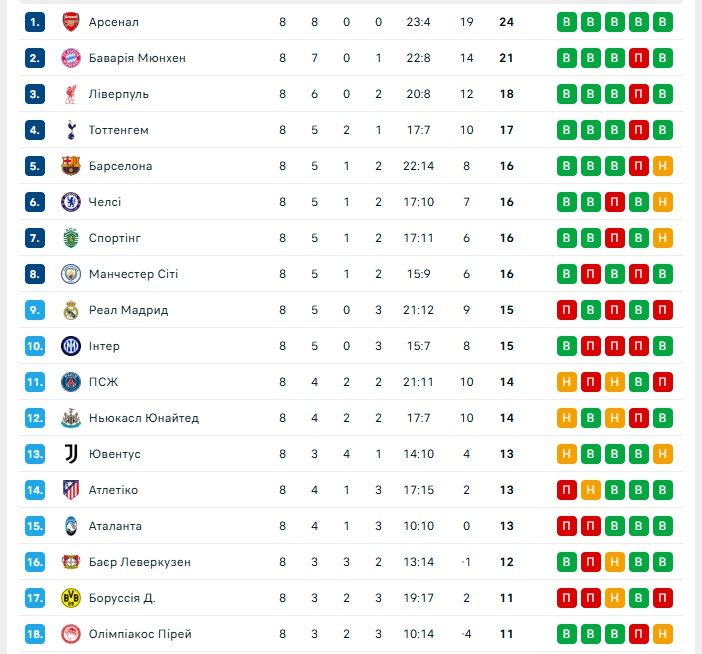Open the Манчестер Сіті team link
The image size is (702, 654).
click(x=133, y=274)
